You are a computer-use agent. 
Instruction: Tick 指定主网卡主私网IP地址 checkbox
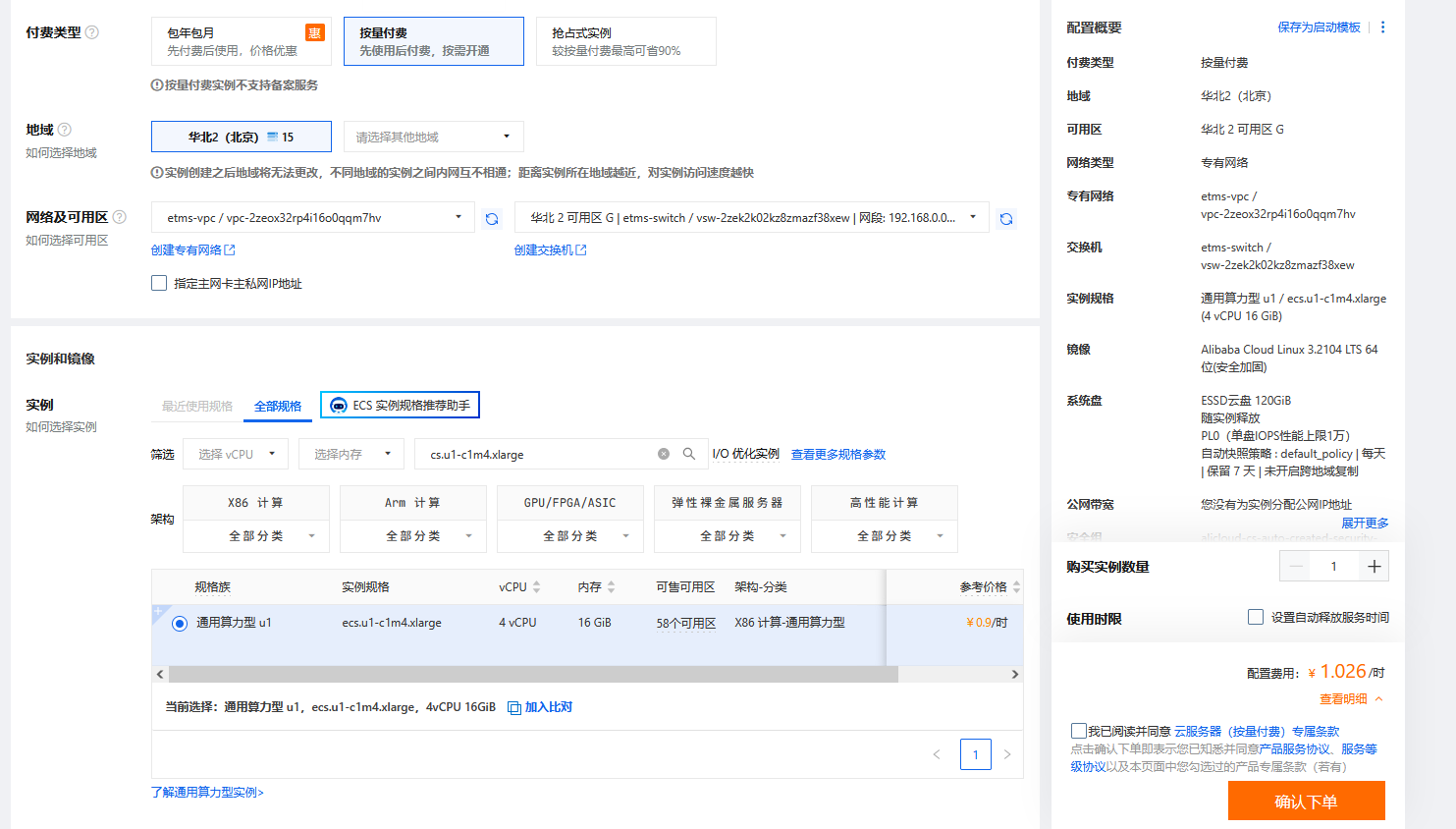[x=159, y=283]
